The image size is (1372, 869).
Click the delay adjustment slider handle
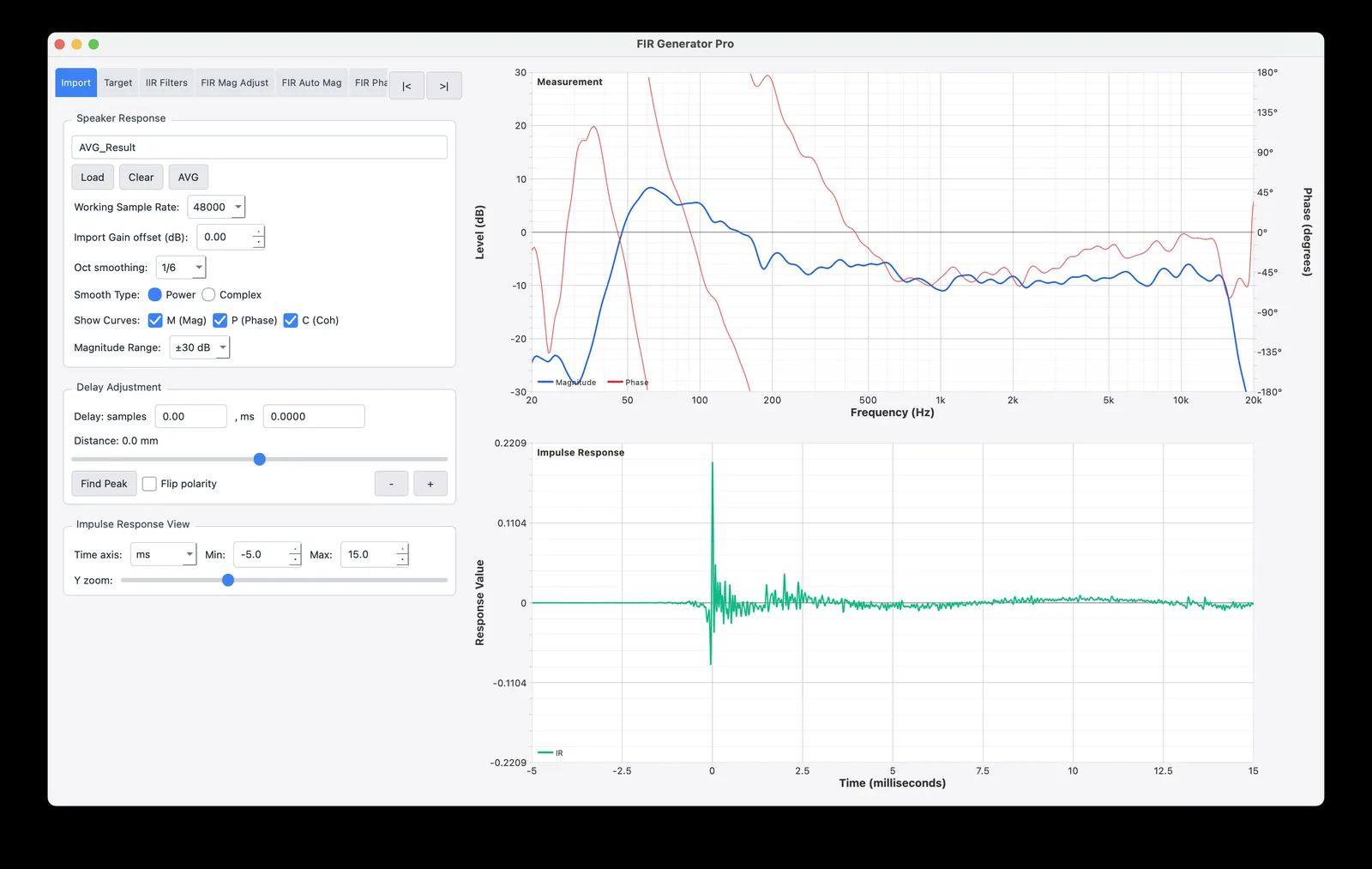pyautogui.click(x=260, y=459)
